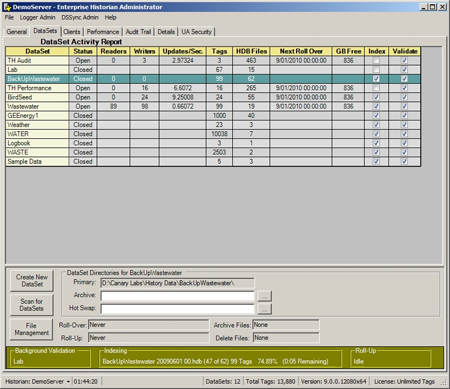Screen dimensions: 450x389
Task: Open File Management
Action: [32, 329]
